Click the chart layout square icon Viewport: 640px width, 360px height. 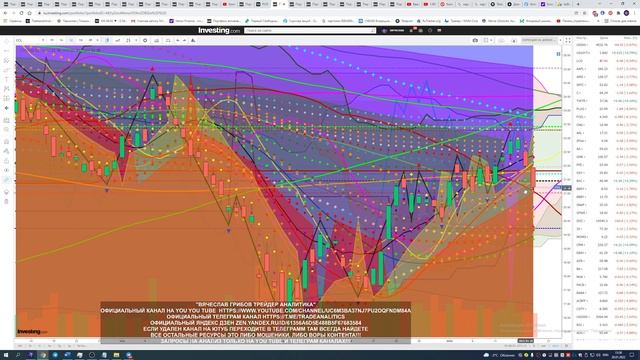click(486, 40)
